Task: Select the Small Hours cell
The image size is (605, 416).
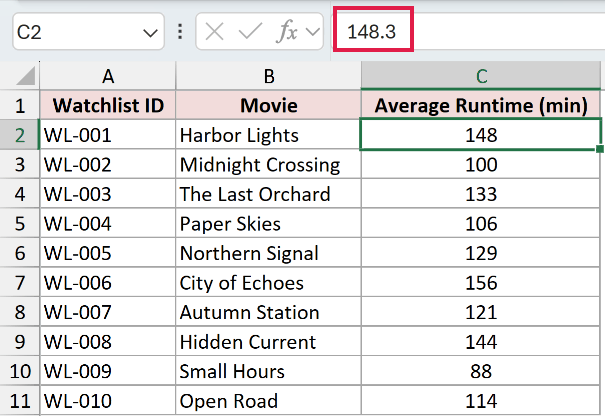Action: (x=269, y=371)
